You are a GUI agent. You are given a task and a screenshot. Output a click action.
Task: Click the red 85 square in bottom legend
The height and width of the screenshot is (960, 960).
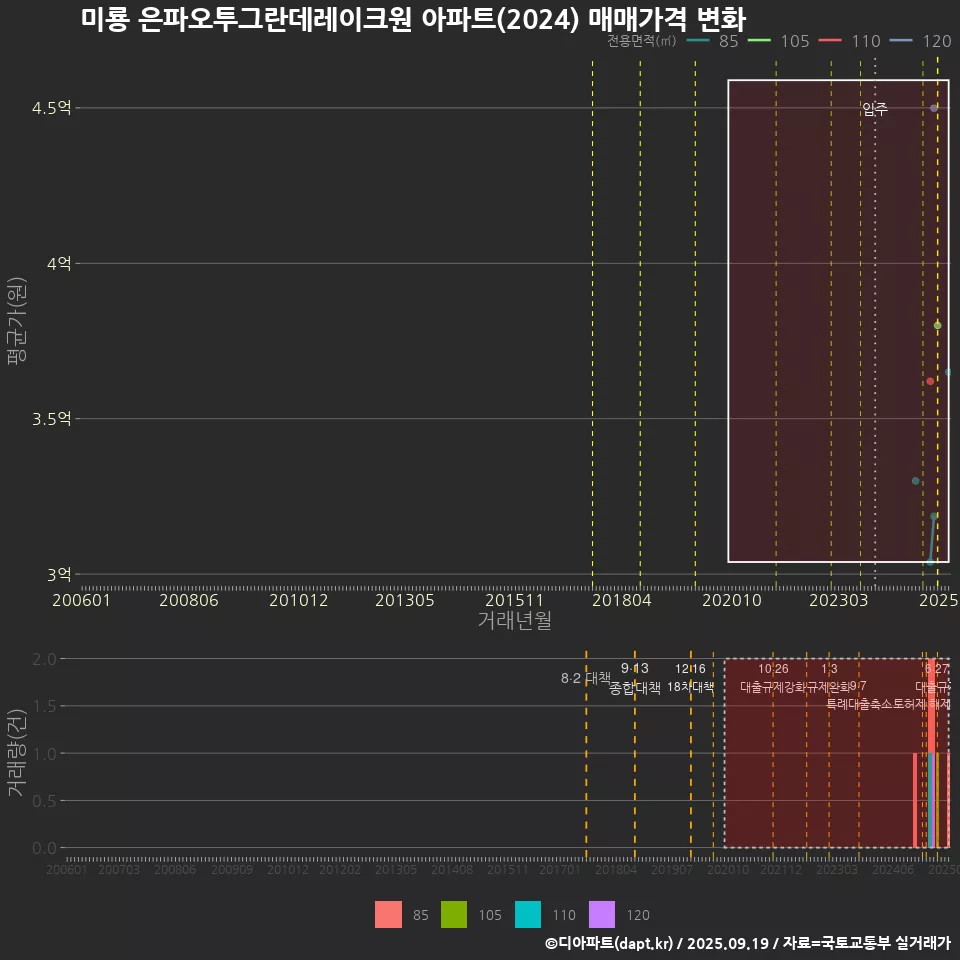[x=390, y=914]
